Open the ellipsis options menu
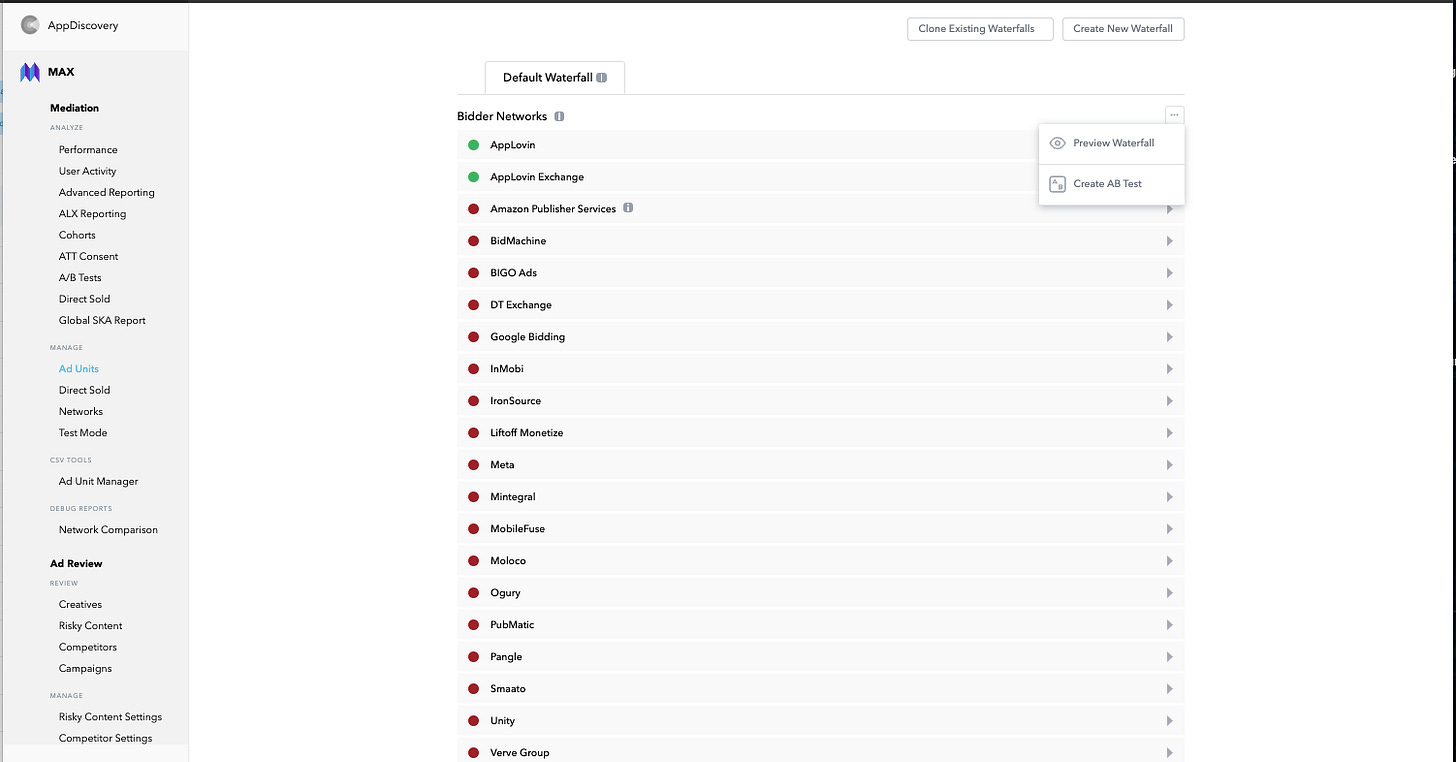Image resolution: width=1456 pixels, height=762 pixels. click(1174, 114)
